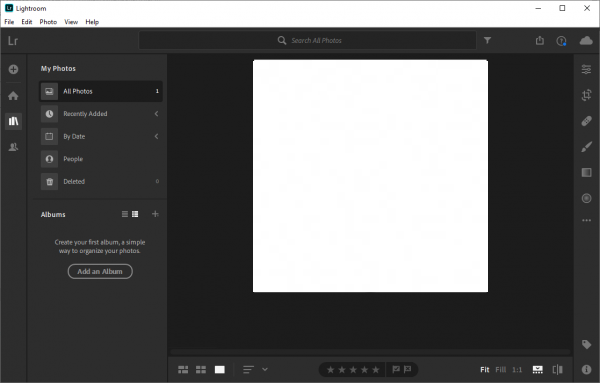Click the Add an Album button
600x383 pixels.
100,271
